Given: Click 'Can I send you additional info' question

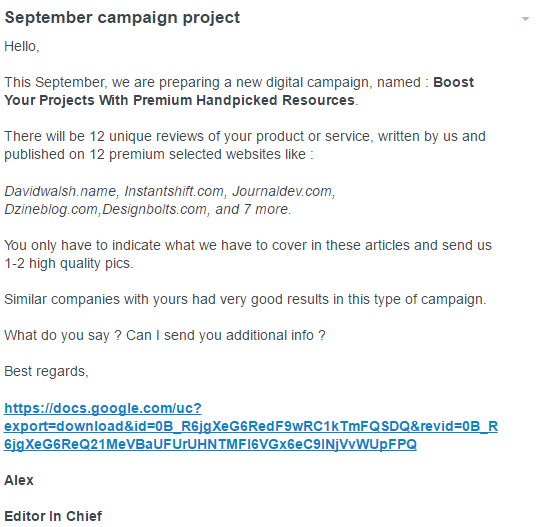Looking at the screenshot, I should pos(226,335).
